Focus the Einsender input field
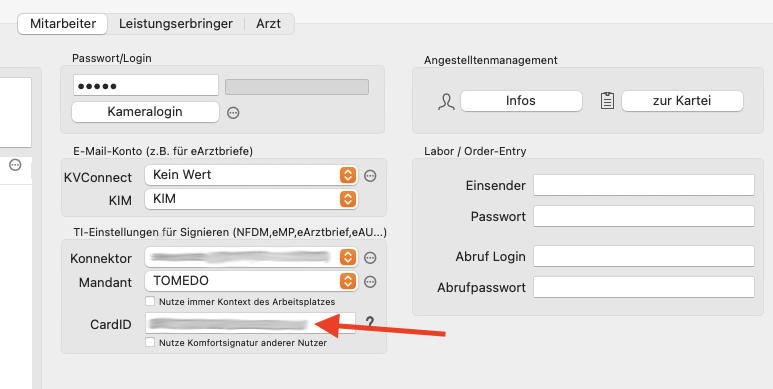Image resolution: width=773 pixels, height=389 pixels. [x=644, y=185]
